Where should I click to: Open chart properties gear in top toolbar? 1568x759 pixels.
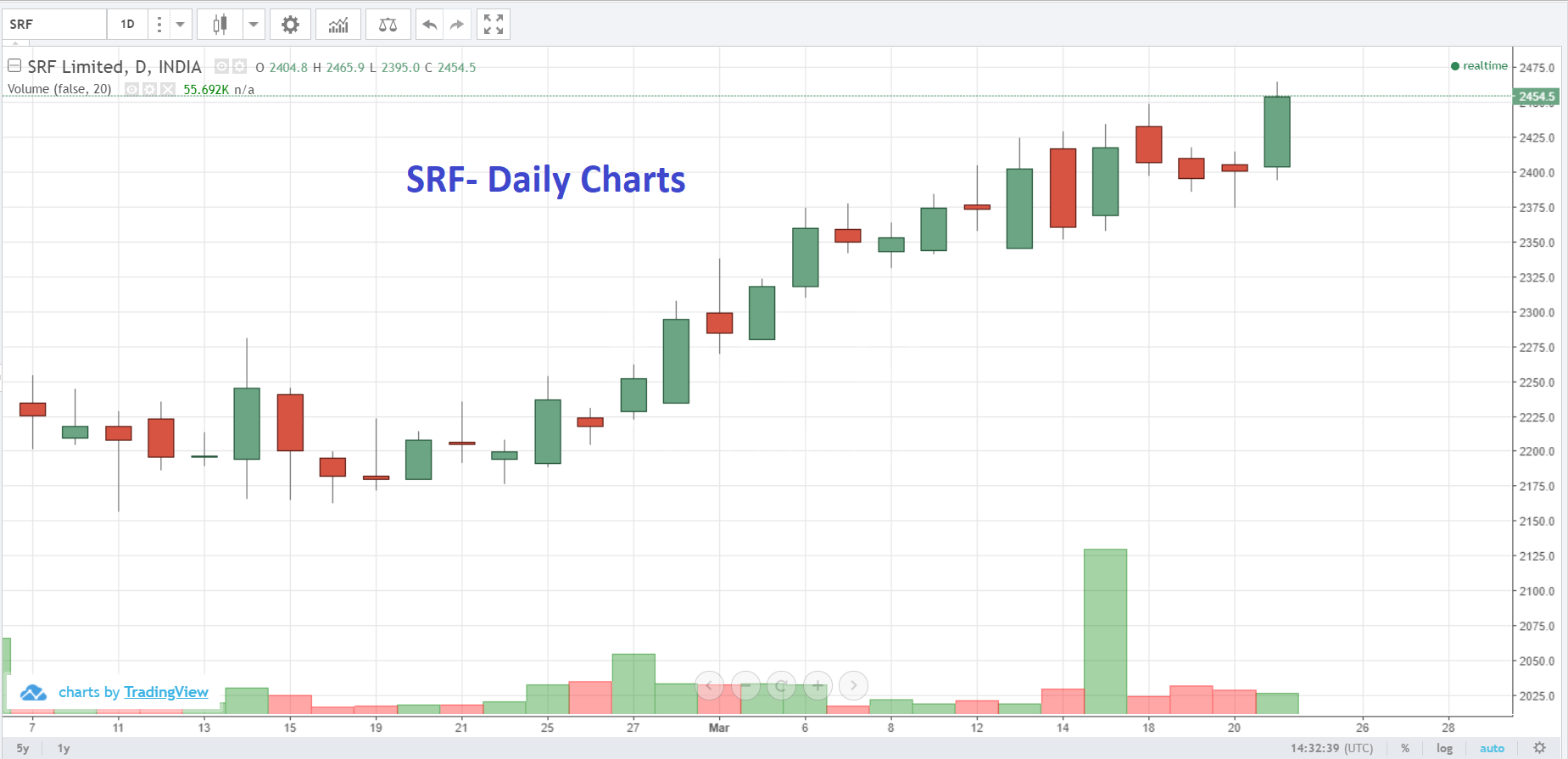(x=290, y=25)
